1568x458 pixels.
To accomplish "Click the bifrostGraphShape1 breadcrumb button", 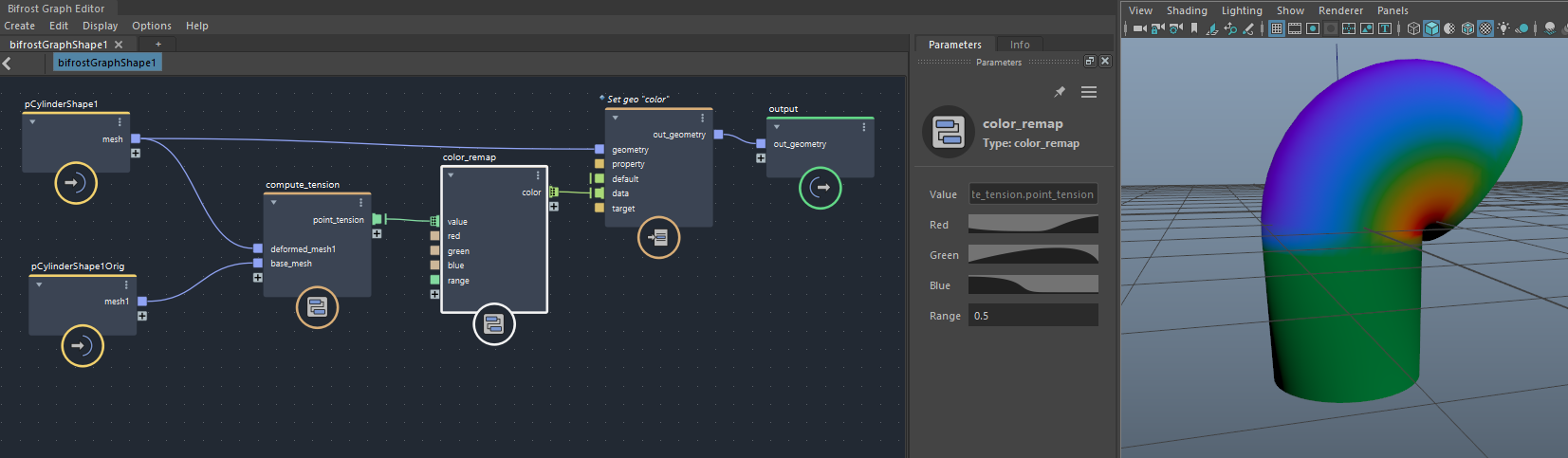I will tap(107, 63).
